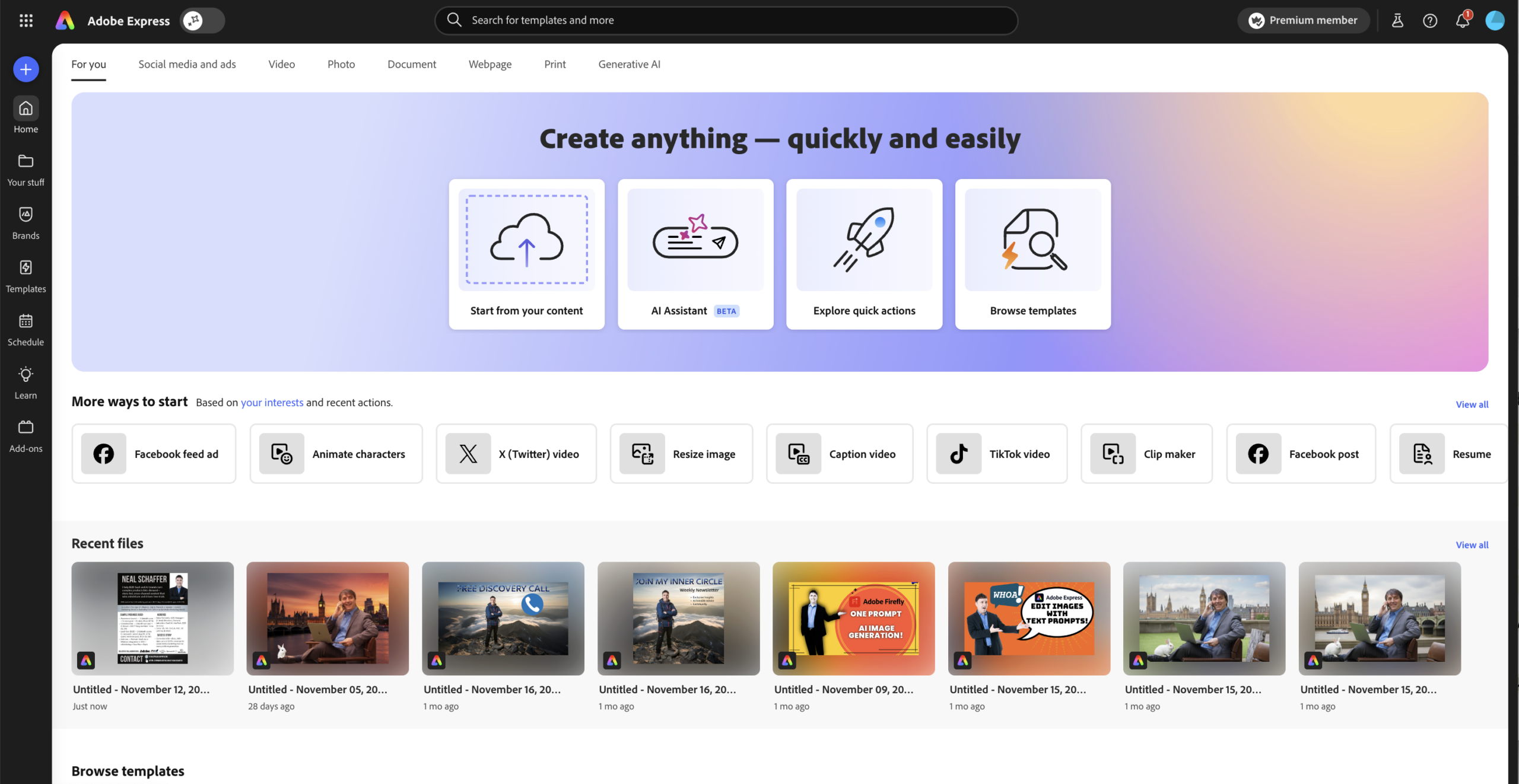This screenshot has height=784, width=1519.
Task: Open your interests link
Action: click(x=272, y=402)
